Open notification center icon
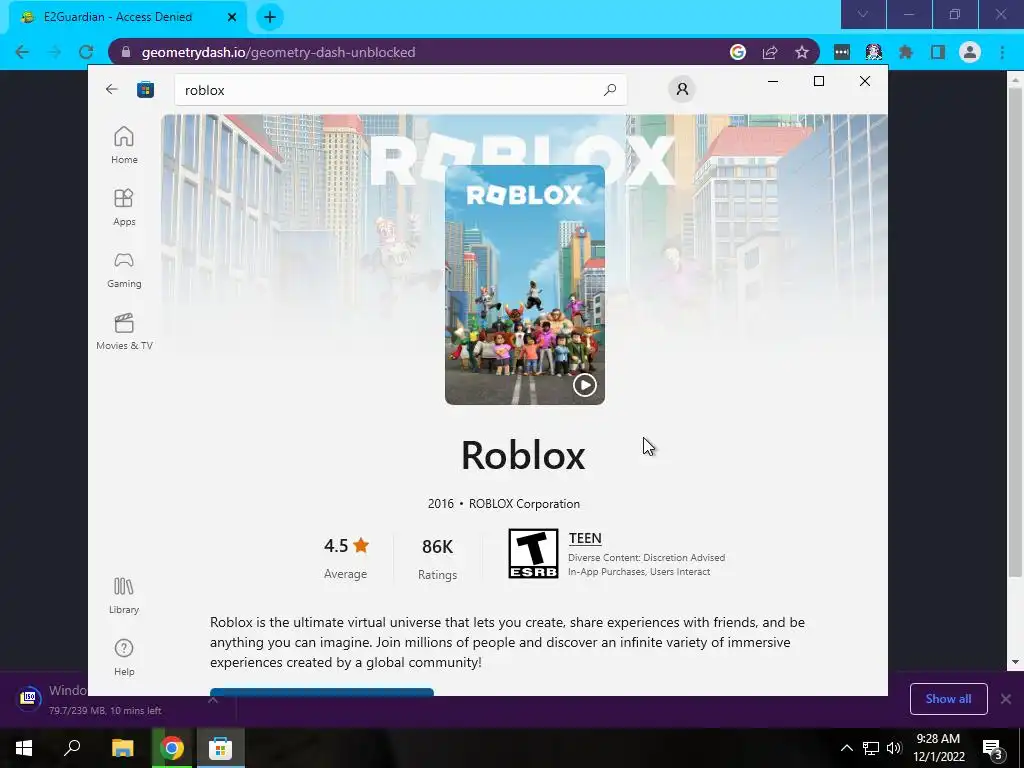This screenshot has height=768, width=1024. [x=993, y=748]
